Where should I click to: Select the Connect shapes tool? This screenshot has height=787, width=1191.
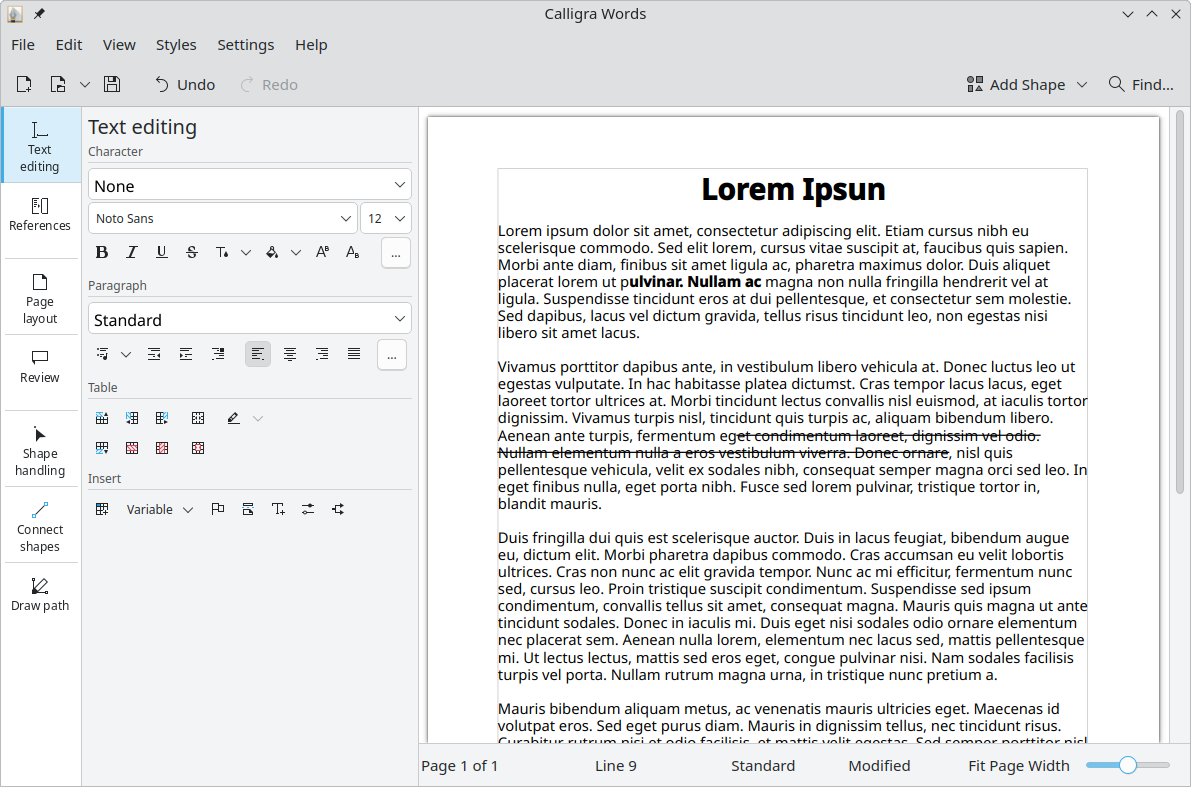pos(40,526)
